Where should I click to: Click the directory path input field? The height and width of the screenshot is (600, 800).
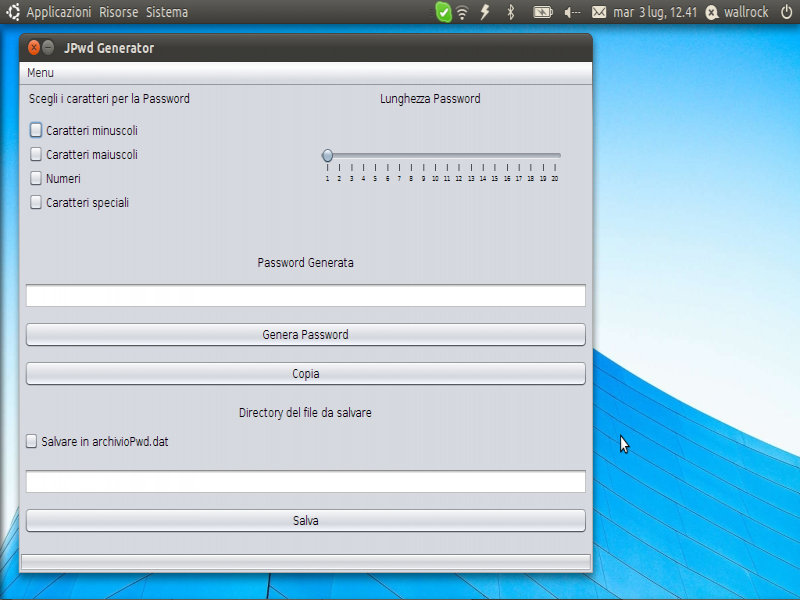306,482
